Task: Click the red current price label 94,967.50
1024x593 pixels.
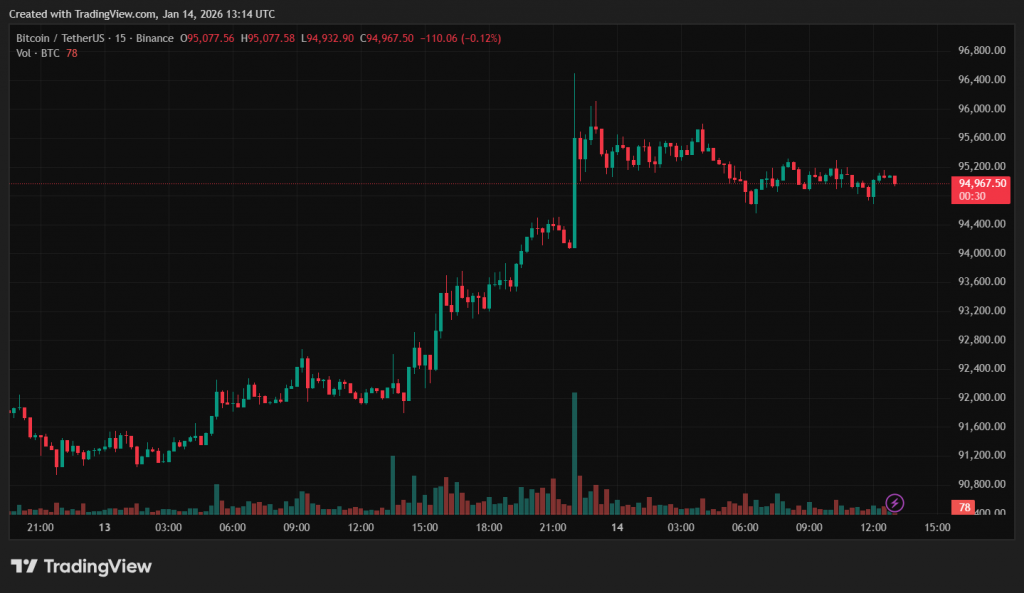Action: 980,183
